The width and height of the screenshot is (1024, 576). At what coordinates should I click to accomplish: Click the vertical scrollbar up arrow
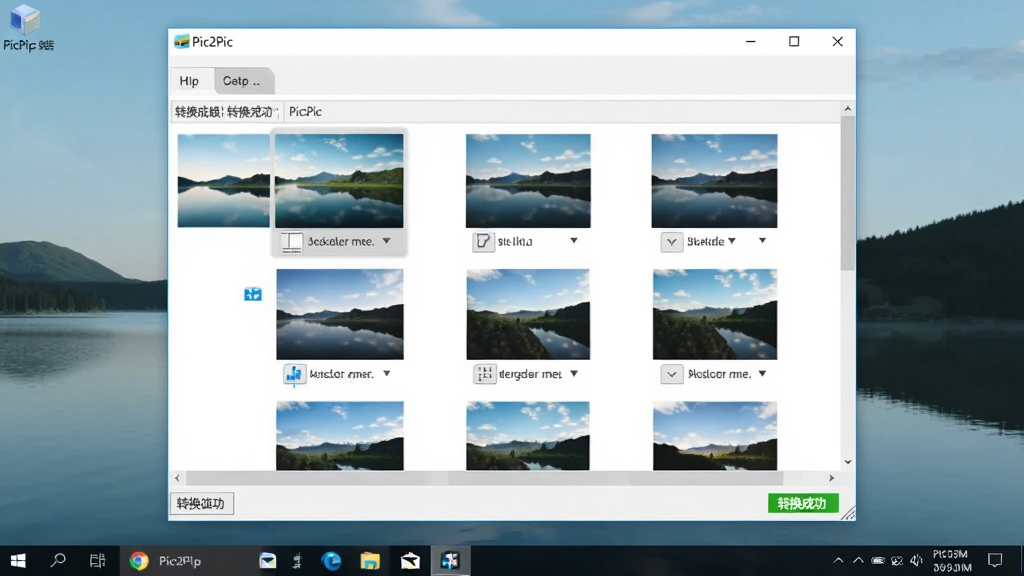(848, 109)
